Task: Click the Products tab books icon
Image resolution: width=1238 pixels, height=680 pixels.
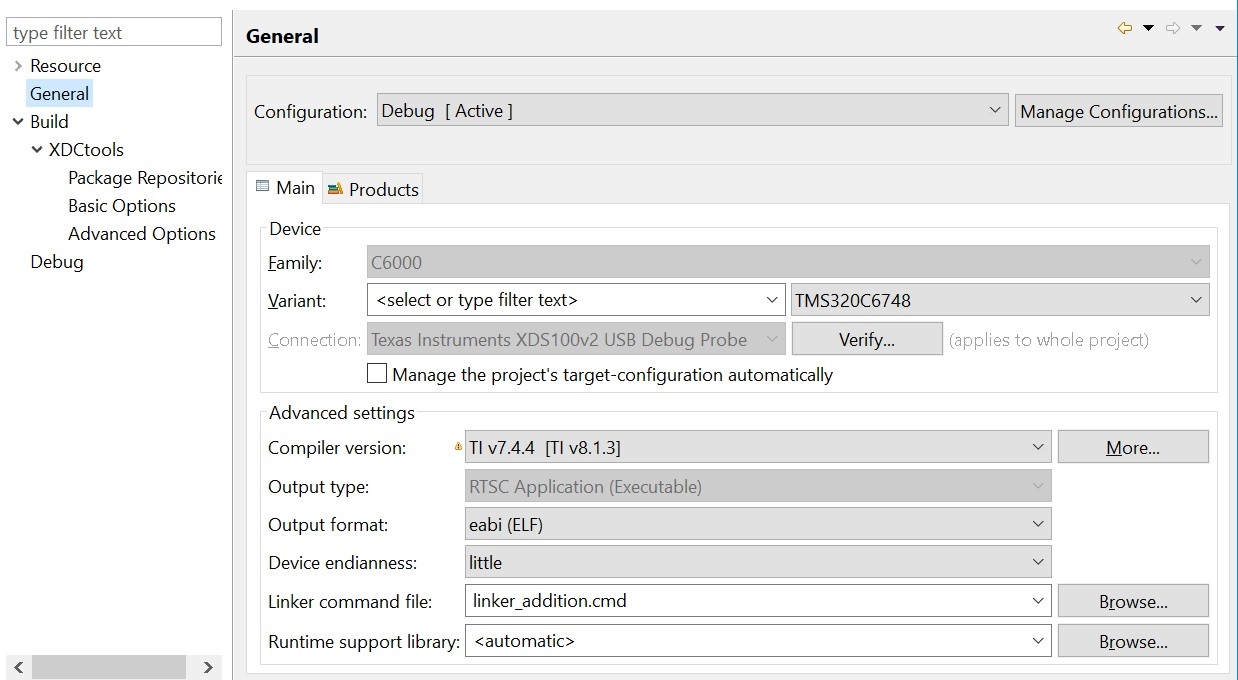Action: point(335,189)
